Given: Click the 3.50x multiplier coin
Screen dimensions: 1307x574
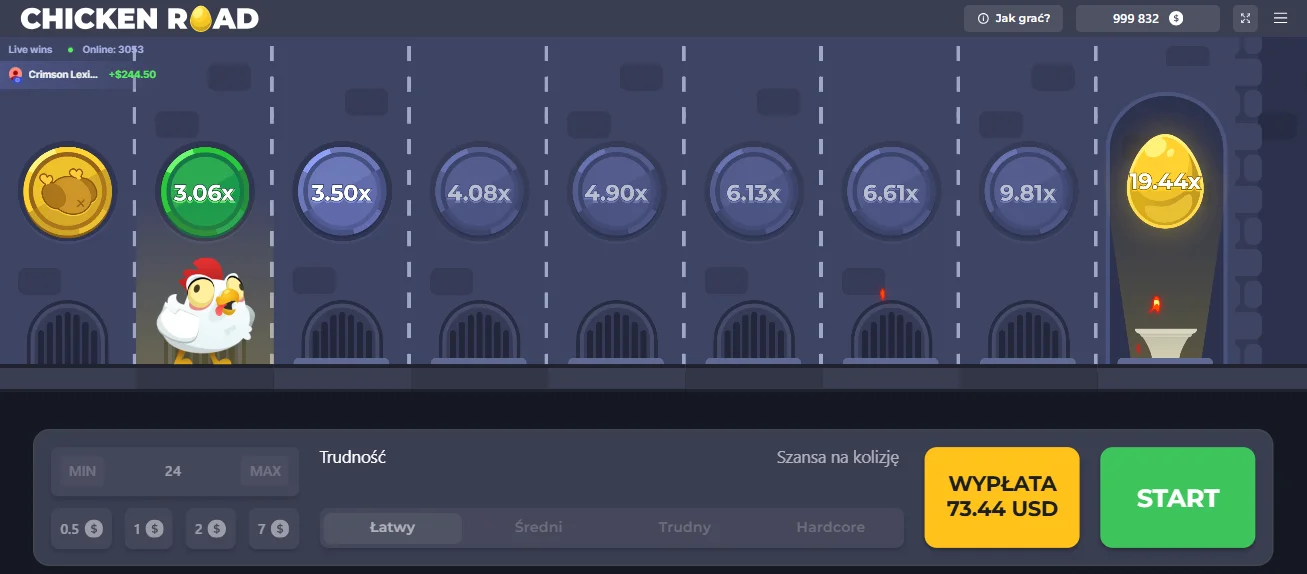Looking at the screenshot, I should pos(341,192).
